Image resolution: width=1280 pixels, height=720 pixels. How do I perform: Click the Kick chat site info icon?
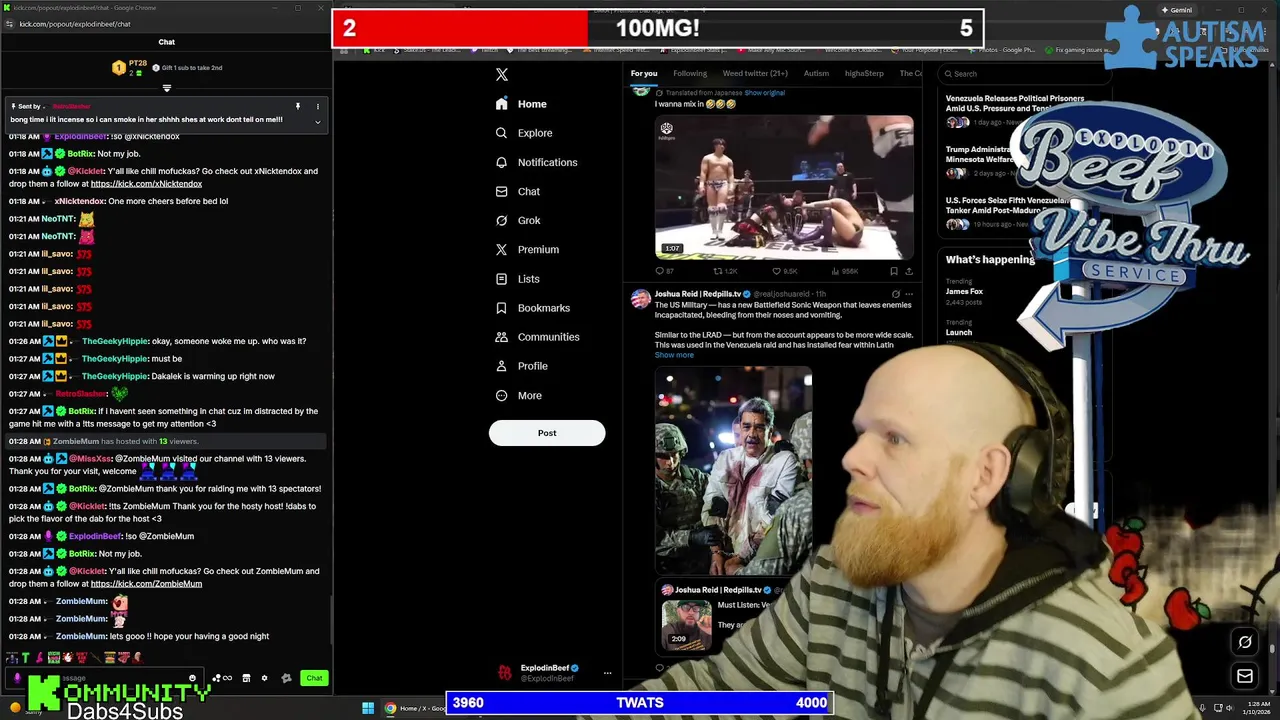(x=9, y=23)
